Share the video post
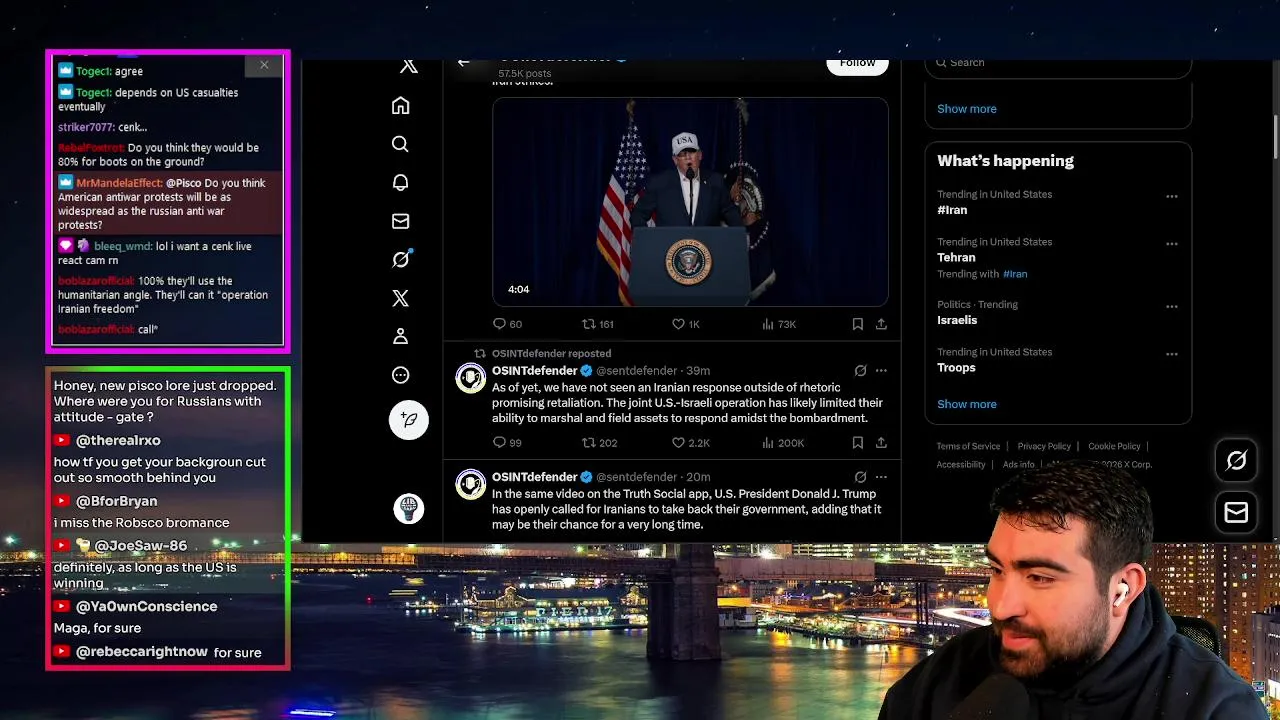This screenshot has height=720, width=1280. pyautogui.click(x=881, y=324)
